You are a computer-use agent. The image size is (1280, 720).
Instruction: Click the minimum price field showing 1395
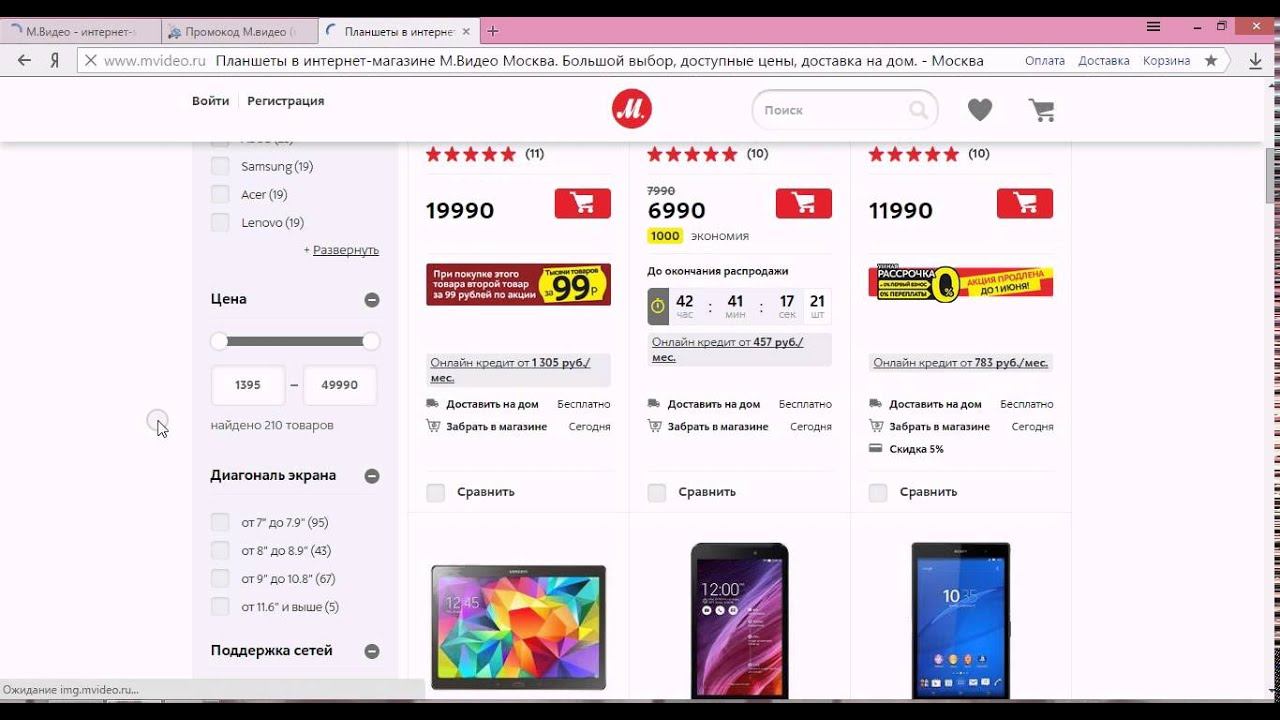point(248,385)
